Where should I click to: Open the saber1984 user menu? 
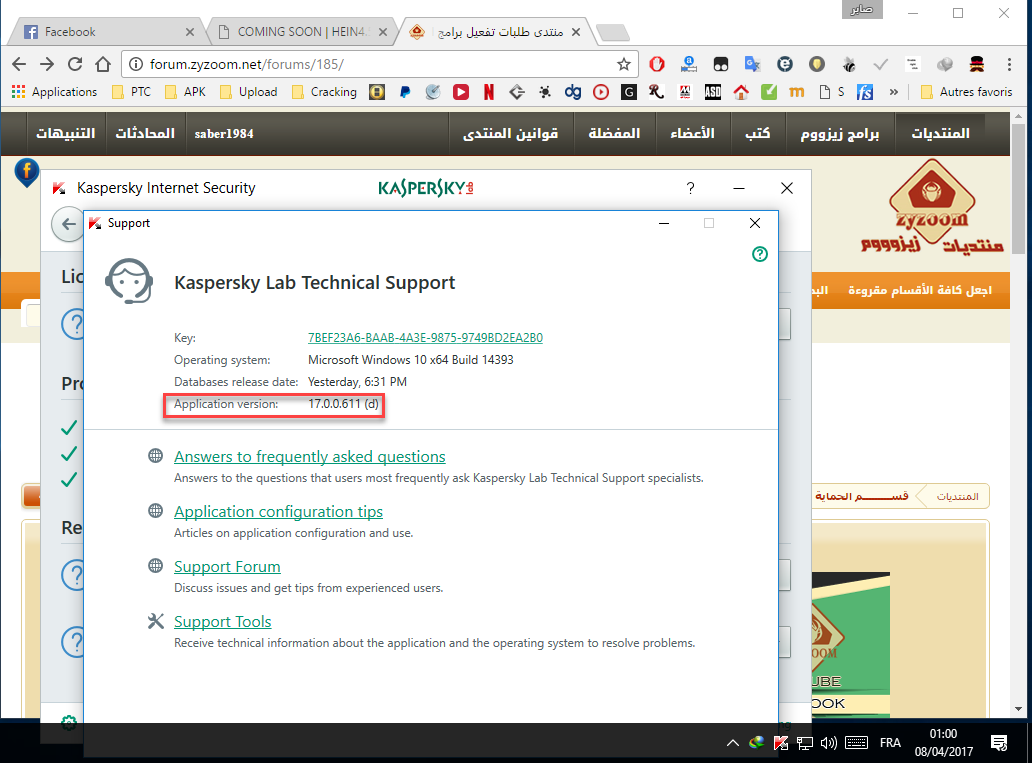[224, 134]
